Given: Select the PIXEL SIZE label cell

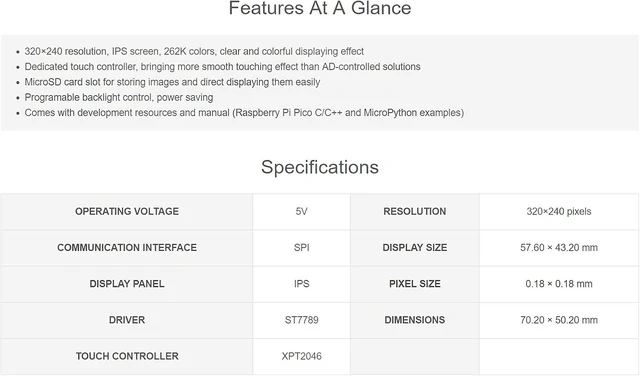Looking at the screenshot, I should click(415, 284).
